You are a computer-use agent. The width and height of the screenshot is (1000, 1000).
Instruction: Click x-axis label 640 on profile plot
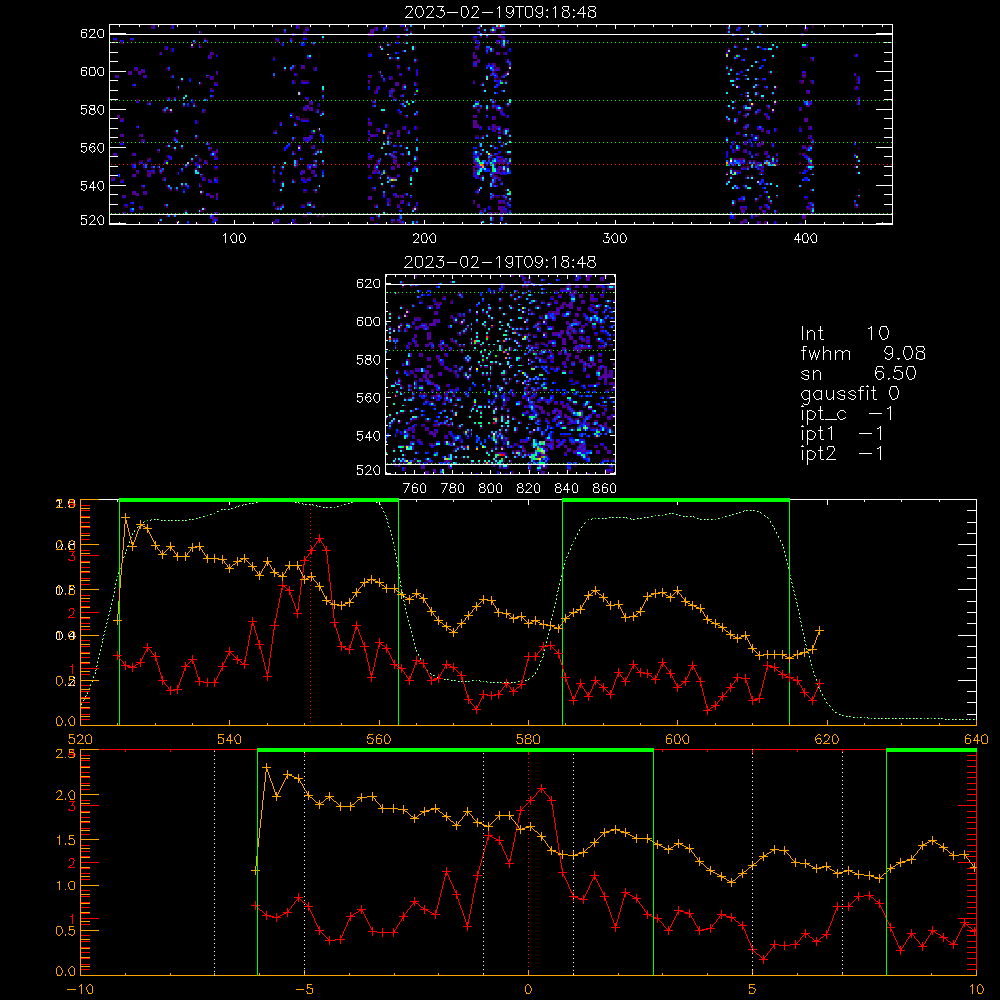point(976,739)
